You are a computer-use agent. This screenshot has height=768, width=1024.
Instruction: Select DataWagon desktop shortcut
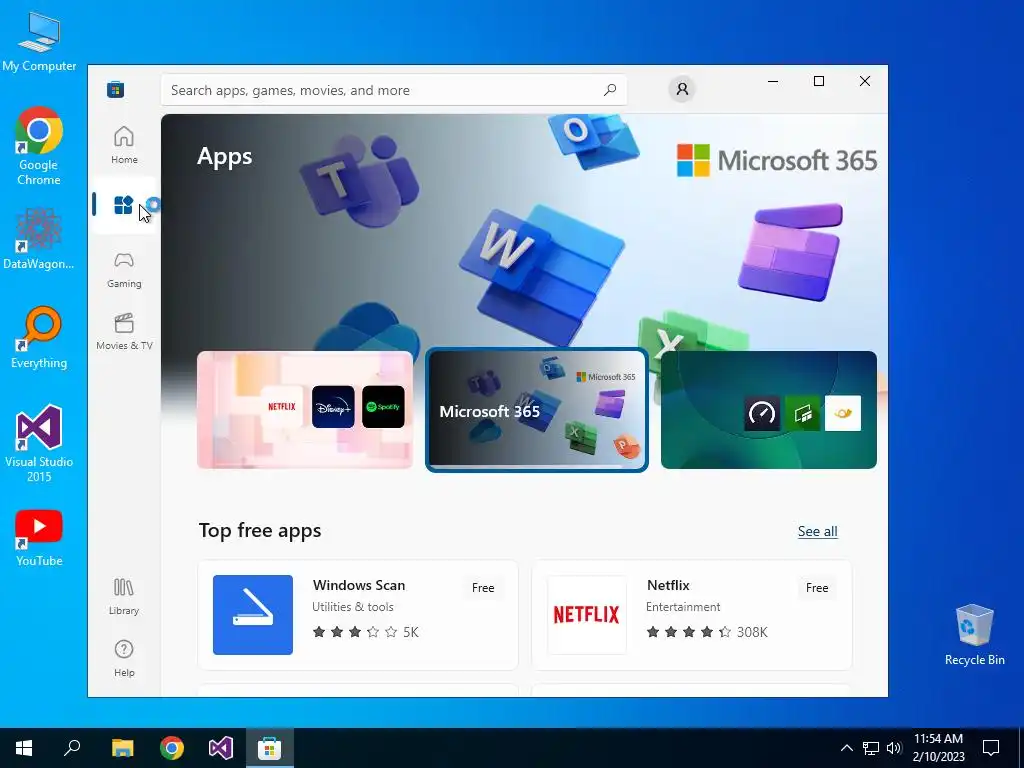(39, 239)
